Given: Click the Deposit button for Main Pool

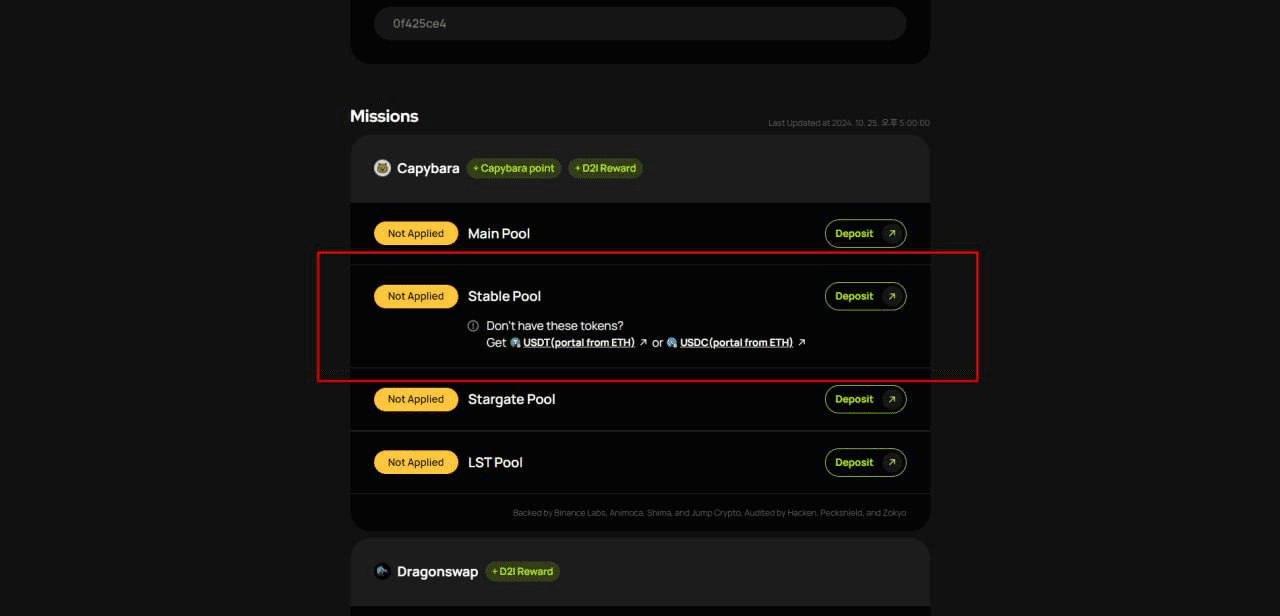Looking at the screenshot, I should (865, 233).
